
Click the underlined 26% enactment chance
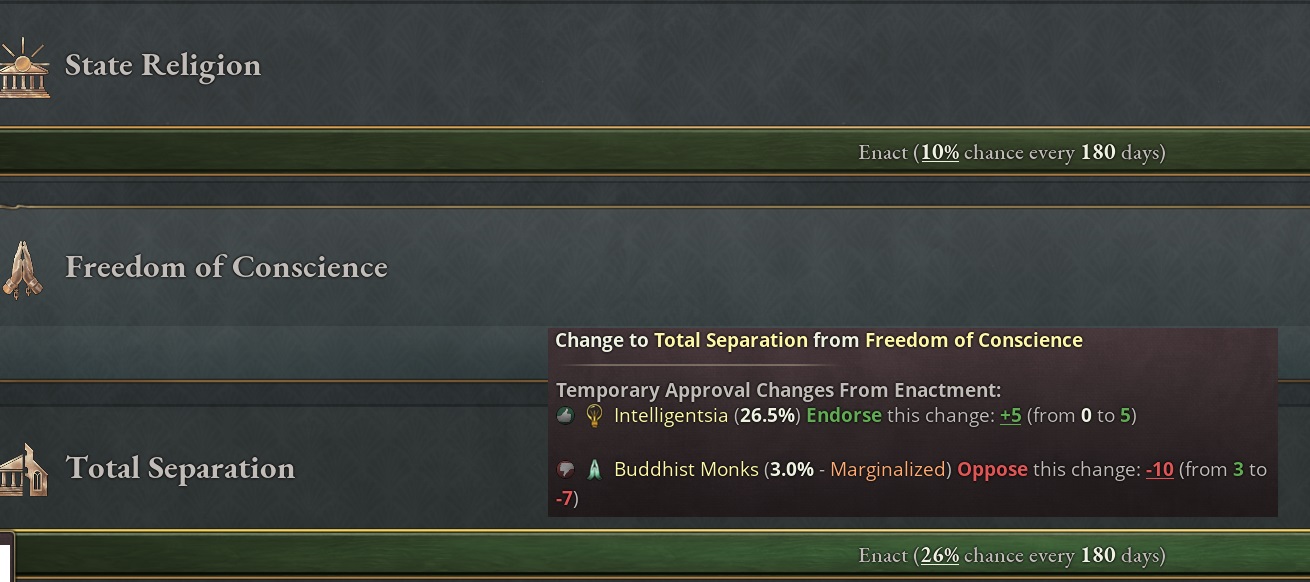940,555
